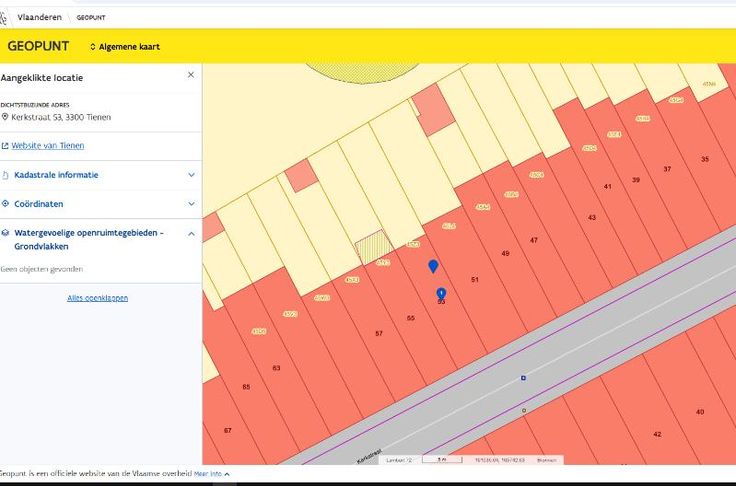
Task: Click the Alles openklappen link
Action: pos(97,298)
